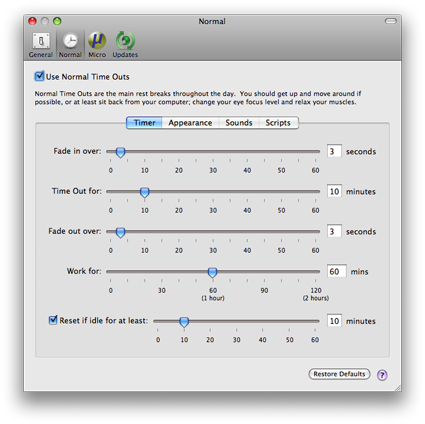Click the 60 (1 hour) label
Screen dimensions: 425x424
point(213,294)
